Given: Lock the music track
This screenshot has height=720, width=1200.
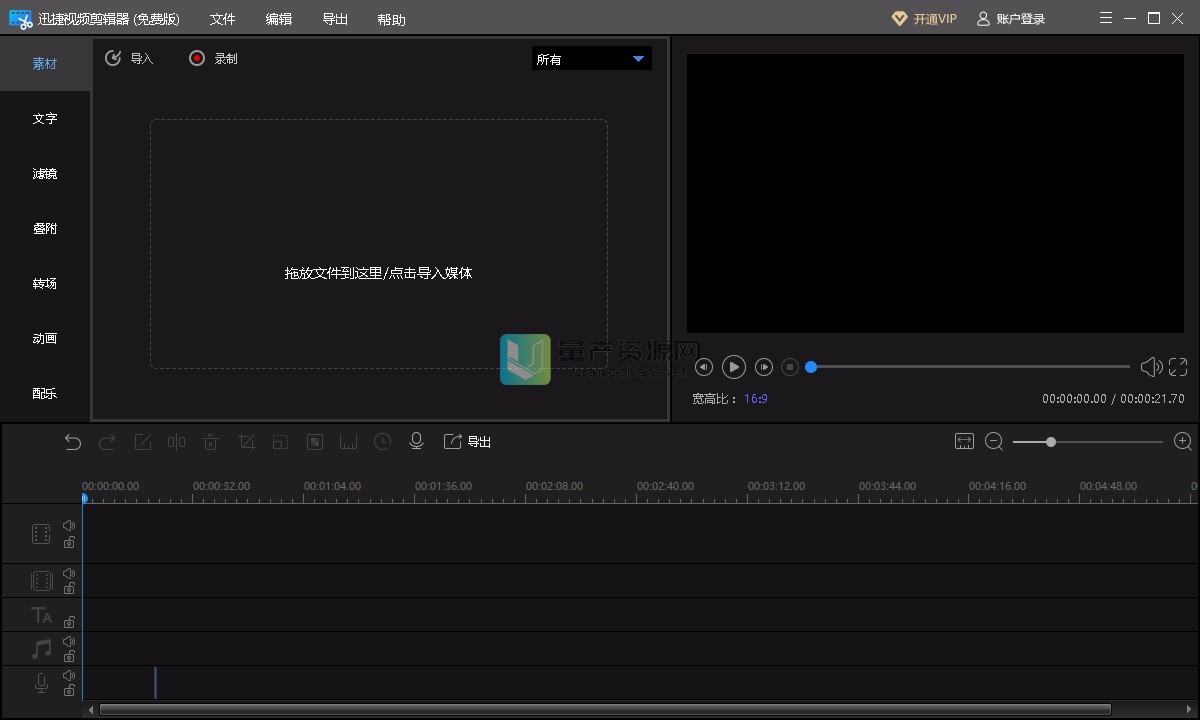Looking at the screenshot, I should point(69,657).
